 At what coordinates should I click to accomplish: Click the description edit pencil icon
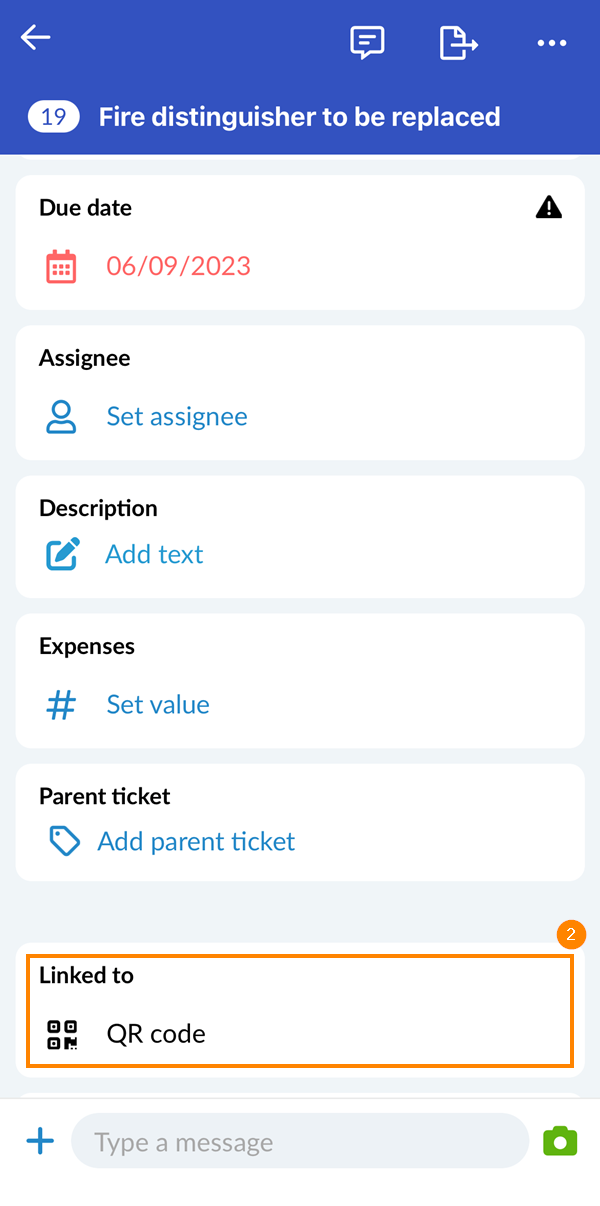tap(62, 555)
